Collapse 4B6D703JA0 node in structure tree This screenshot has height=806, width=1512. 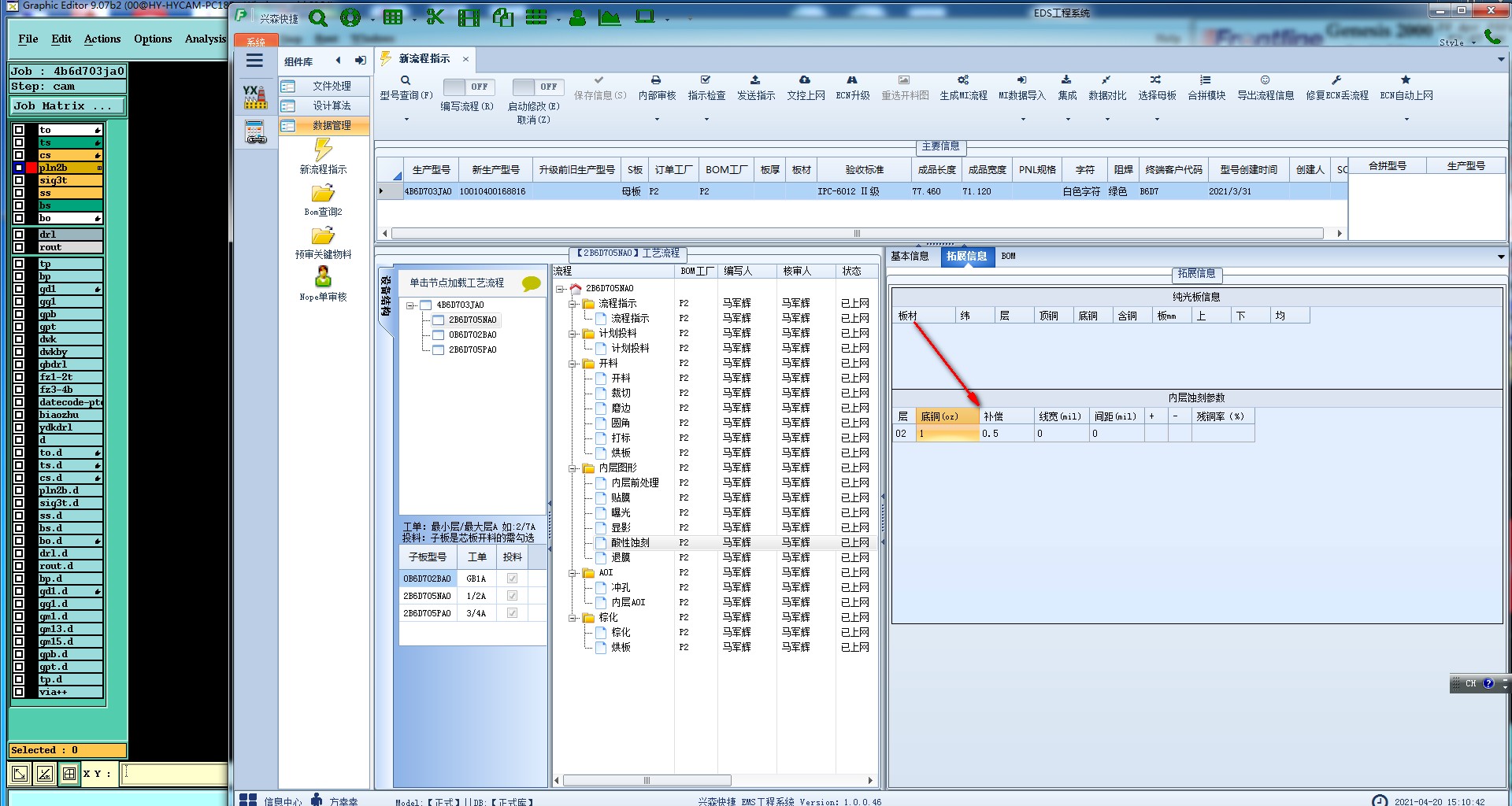tap(411, 305)
